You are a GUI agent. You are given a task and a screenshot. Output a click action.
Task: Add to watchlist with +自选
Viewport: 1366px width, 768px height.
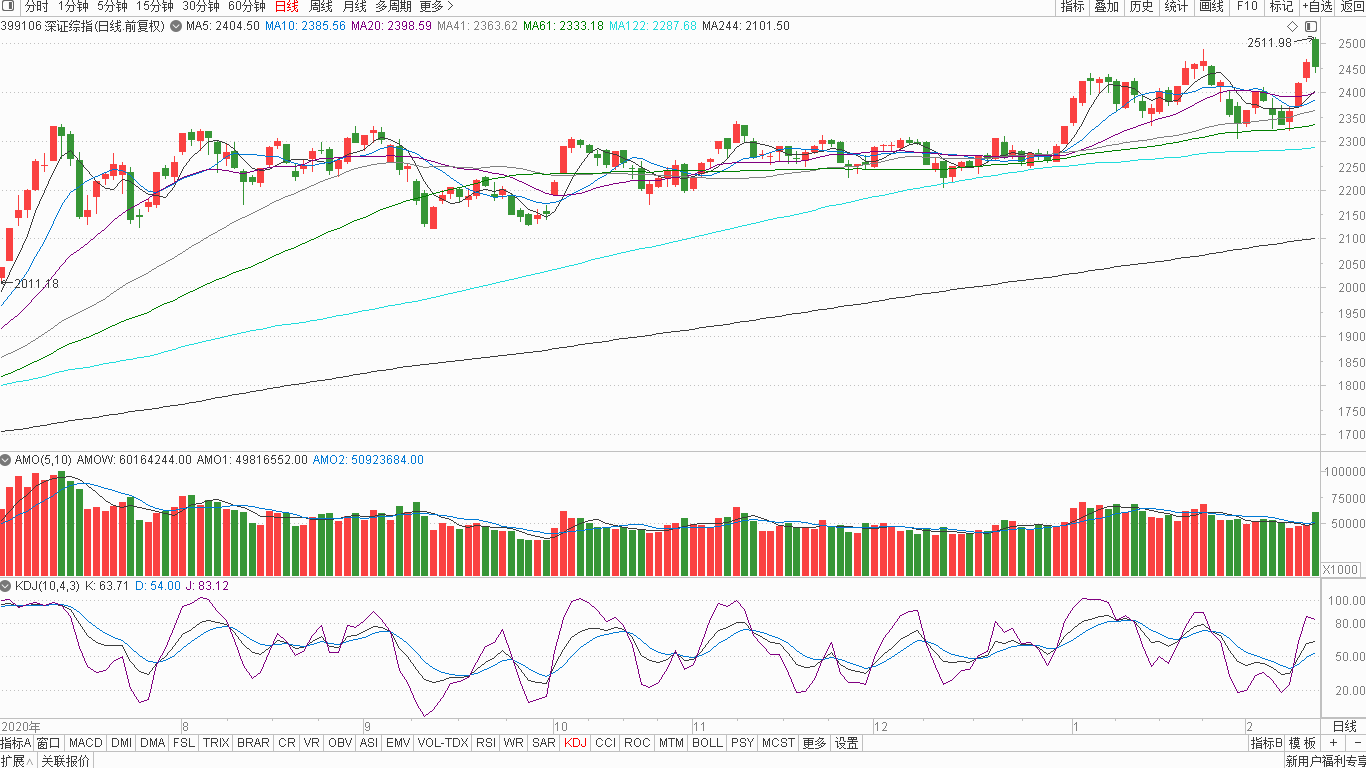(x=1317, y=6)
